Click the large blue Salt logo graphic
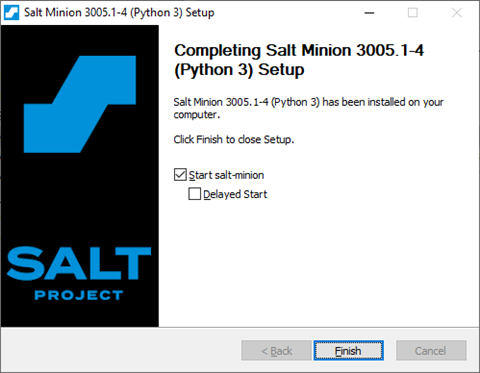This screenshot has width=480, height=373. click(80, 104)
